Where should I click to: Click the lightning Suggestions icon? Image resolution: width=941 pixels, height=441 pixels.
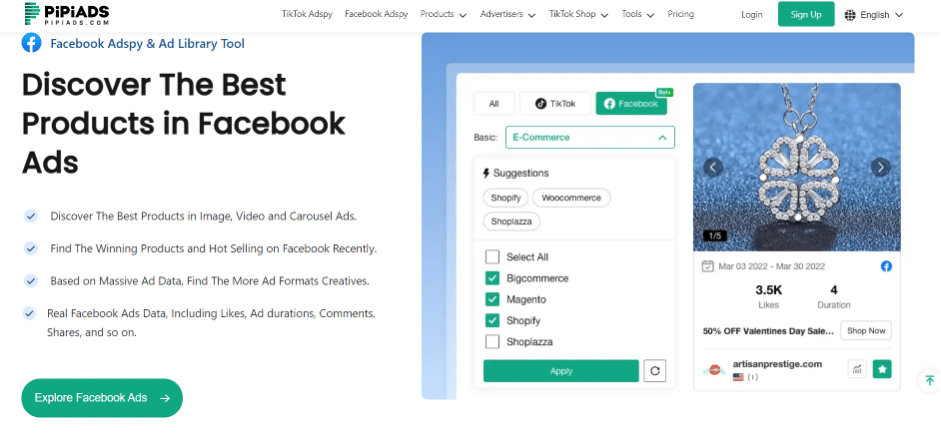pyautogui.click(x=487, y=173)
